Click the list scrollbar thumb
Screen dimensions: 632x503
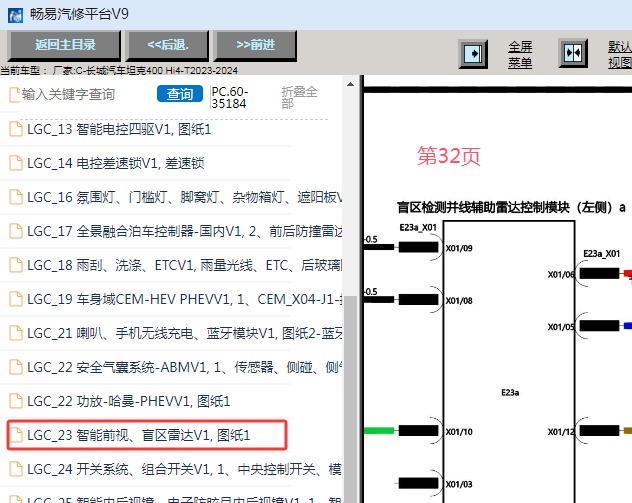click(x=351, y=399)
